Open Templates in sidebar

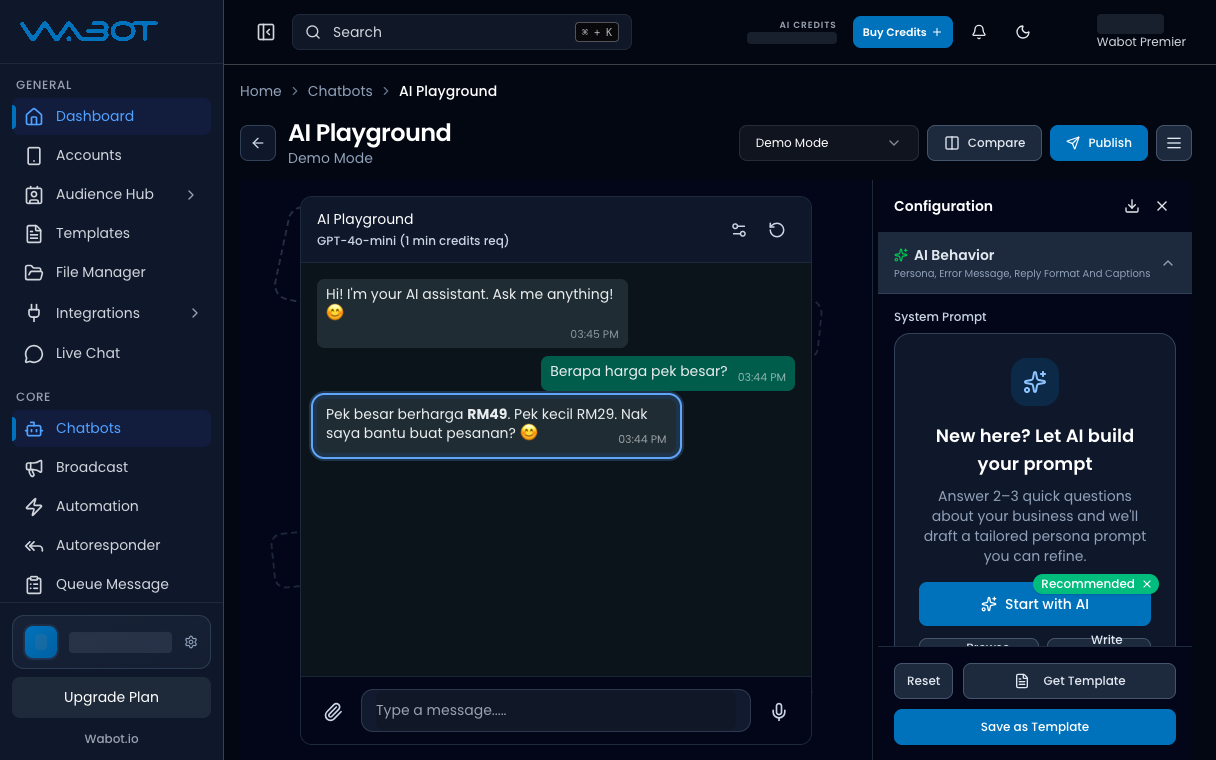tap(111, 233)
